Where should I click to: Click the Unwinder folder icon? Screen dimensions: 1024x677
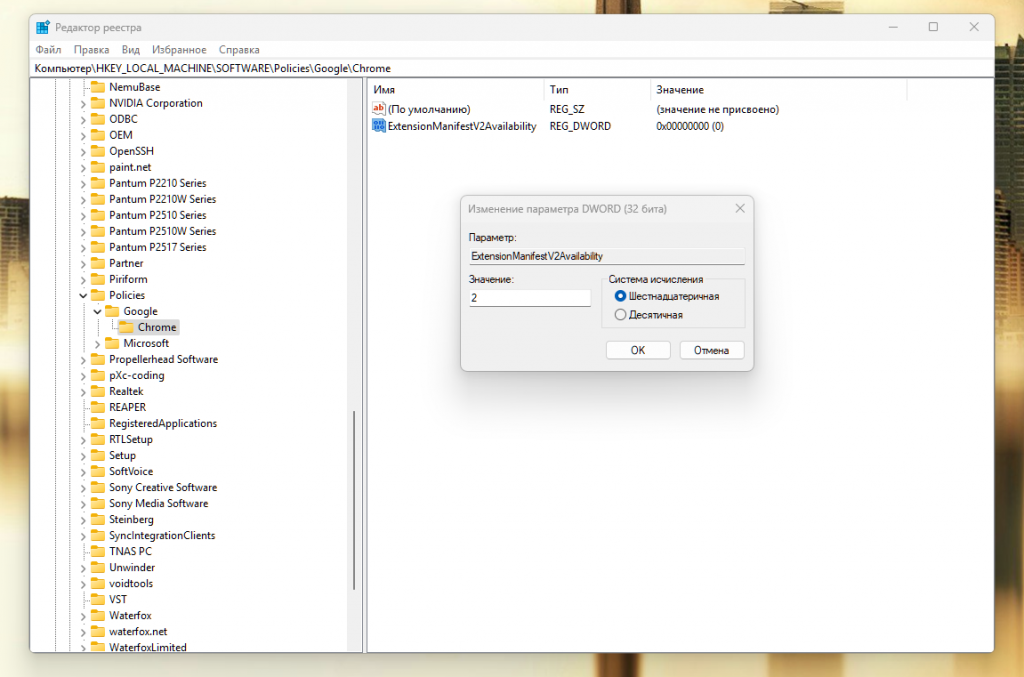tap(98, 567)
